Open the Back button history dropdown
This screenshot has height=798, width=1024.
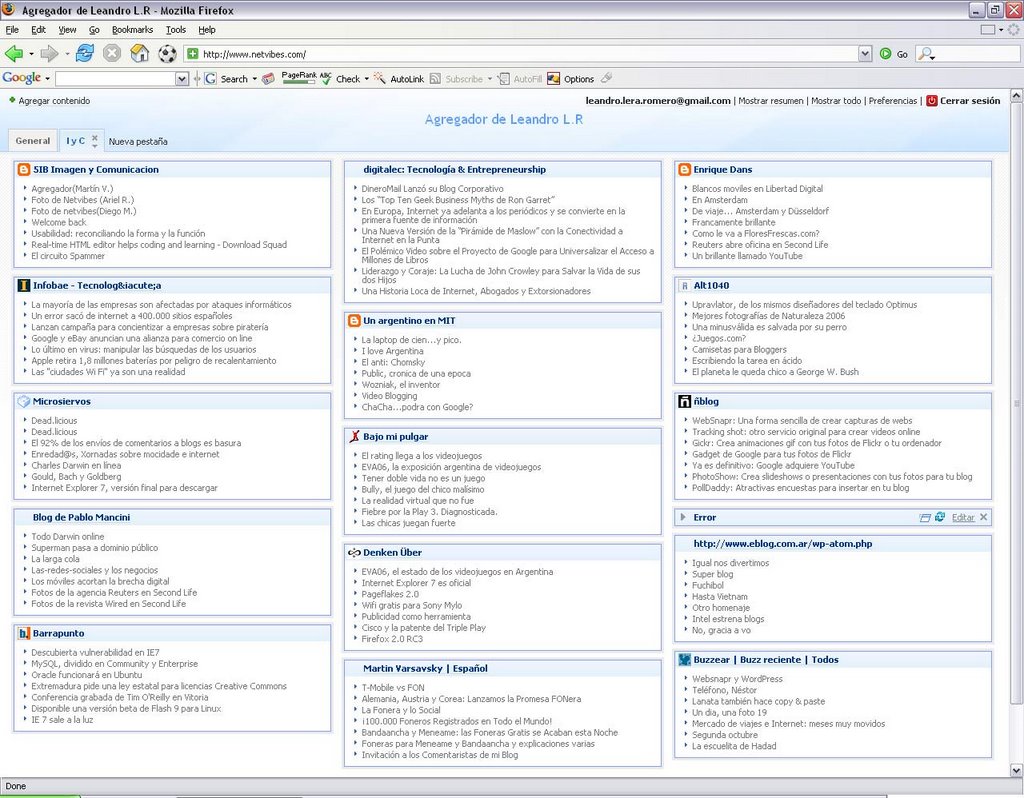(x=31, y=54)
